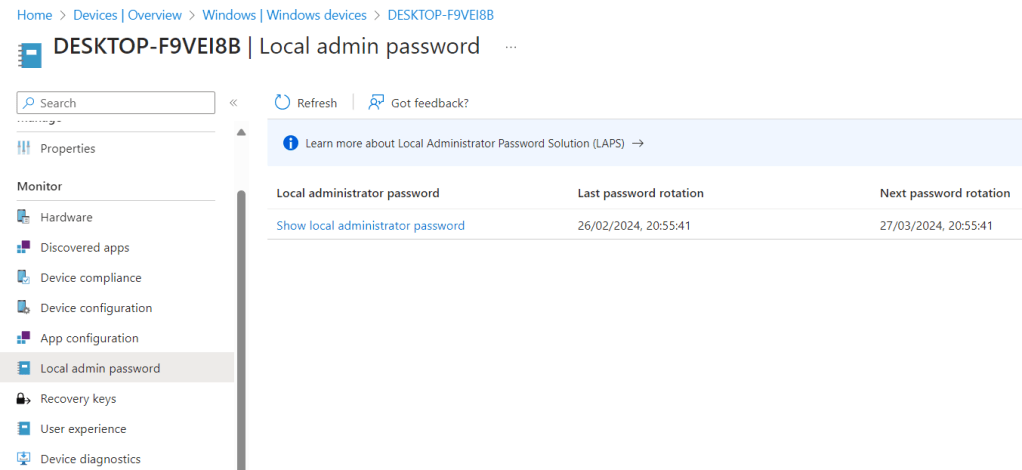Image resolution: width=1022 pixels, height=470 pixels.
Task: Click the Got feedback button
Action: pos(418,103)
